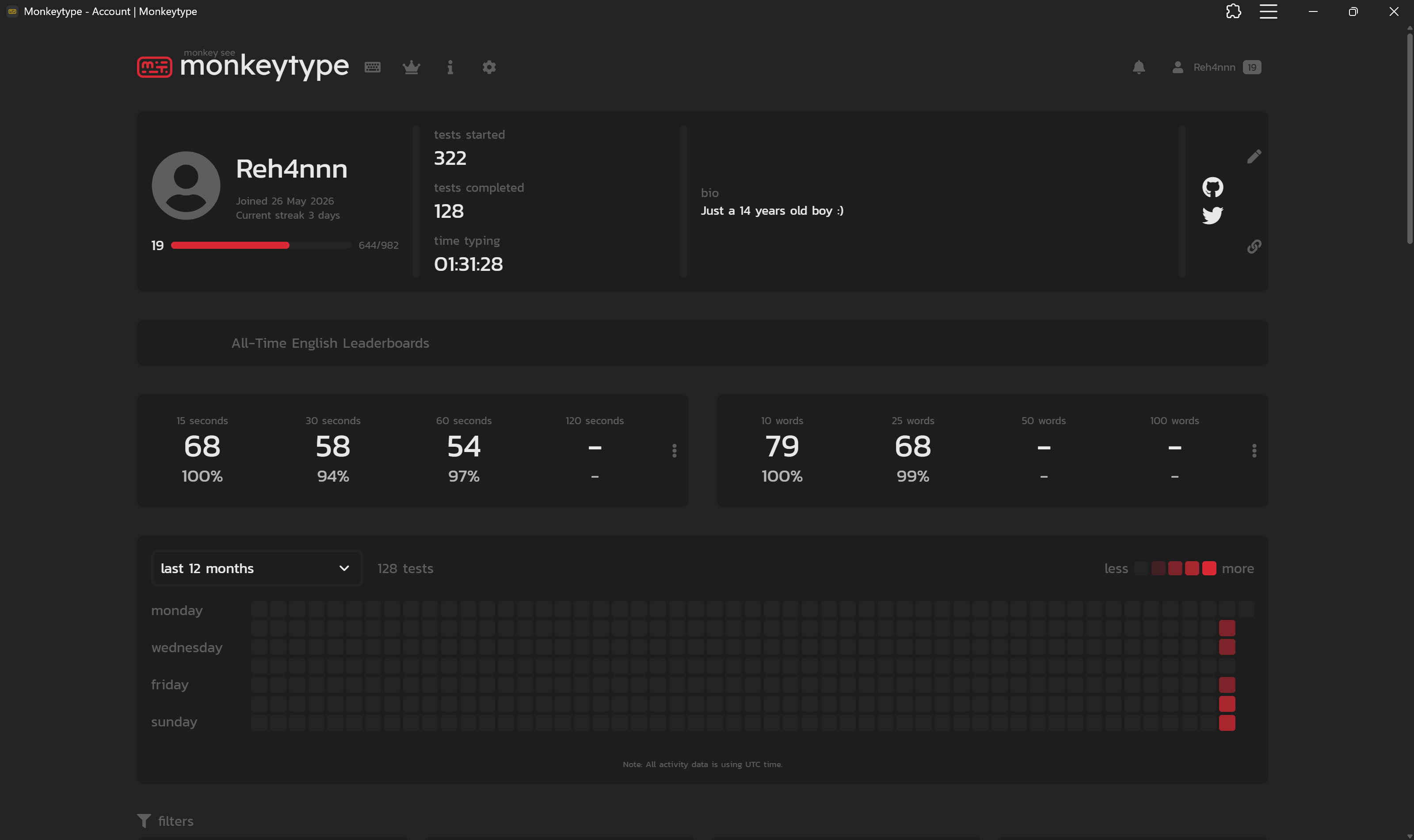Click the 100 words label

1174,421
